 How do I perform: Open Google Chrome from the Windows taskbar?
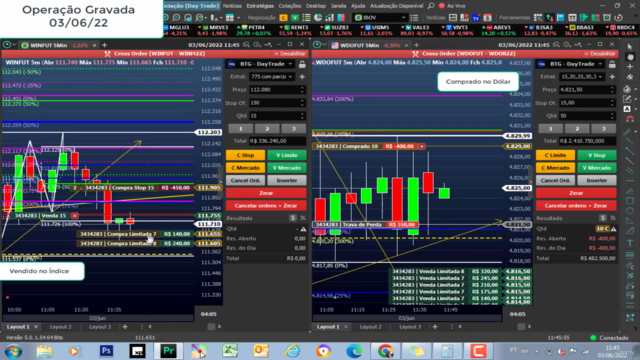[x=385, y=351]
